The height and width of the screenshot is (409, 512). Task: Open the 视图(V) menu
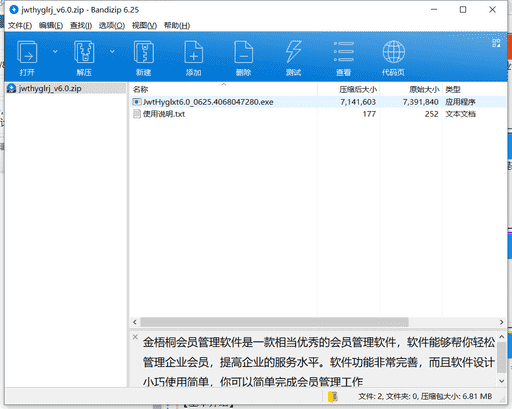144,25
